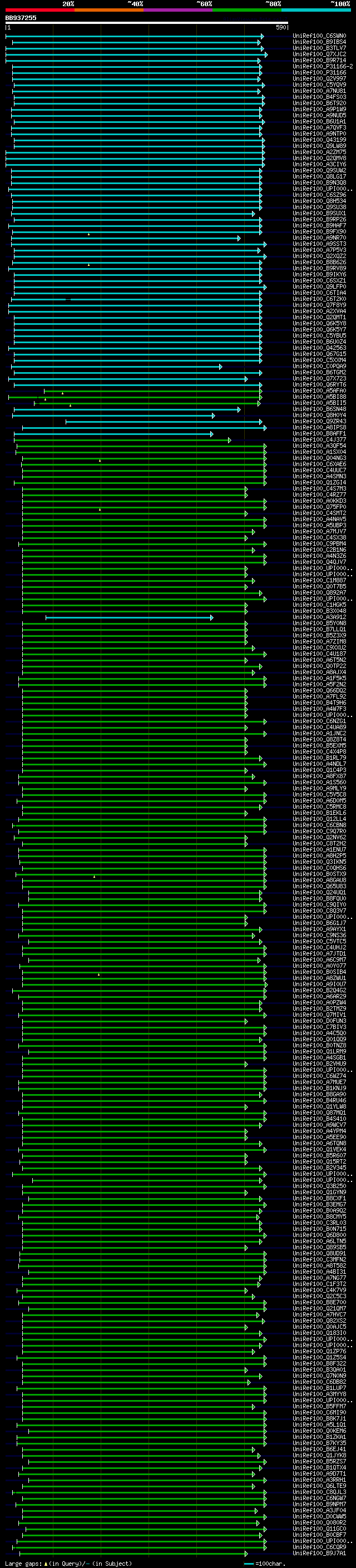Click the UniRef100_Q8LG17 label
This screenshot has width=356, height=1568.
point(319,176)
